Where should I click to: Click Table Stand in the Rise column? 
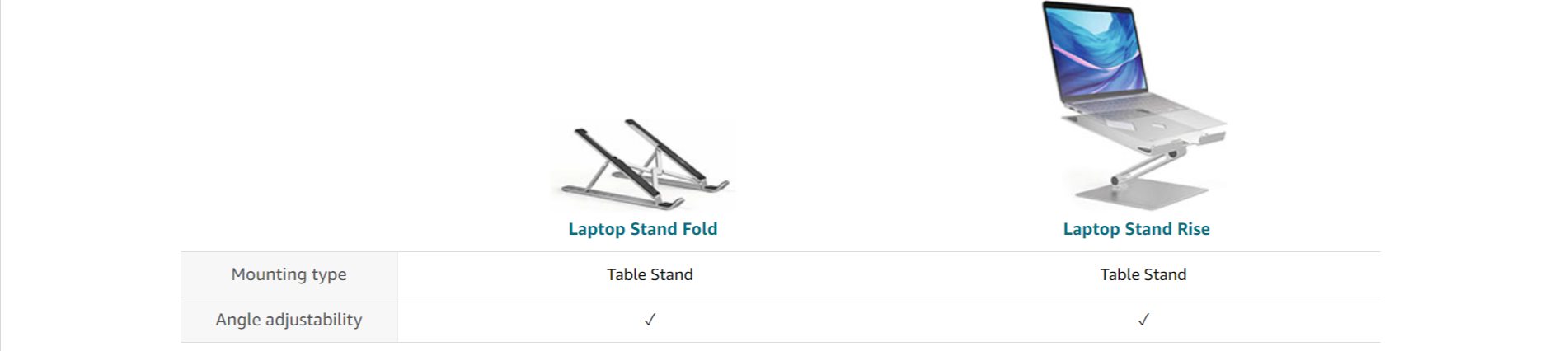click(1143, 274)
